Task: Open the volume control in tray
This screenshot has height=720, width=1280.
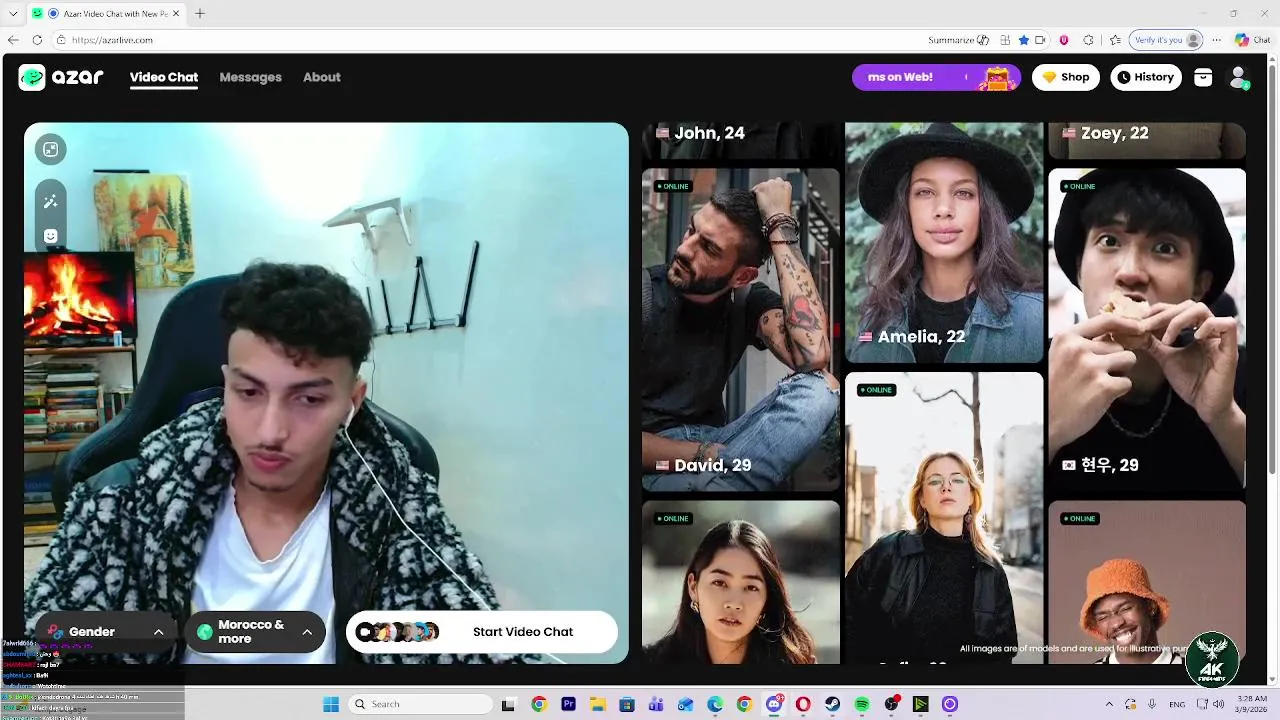Action: (x=1220, y=704)
